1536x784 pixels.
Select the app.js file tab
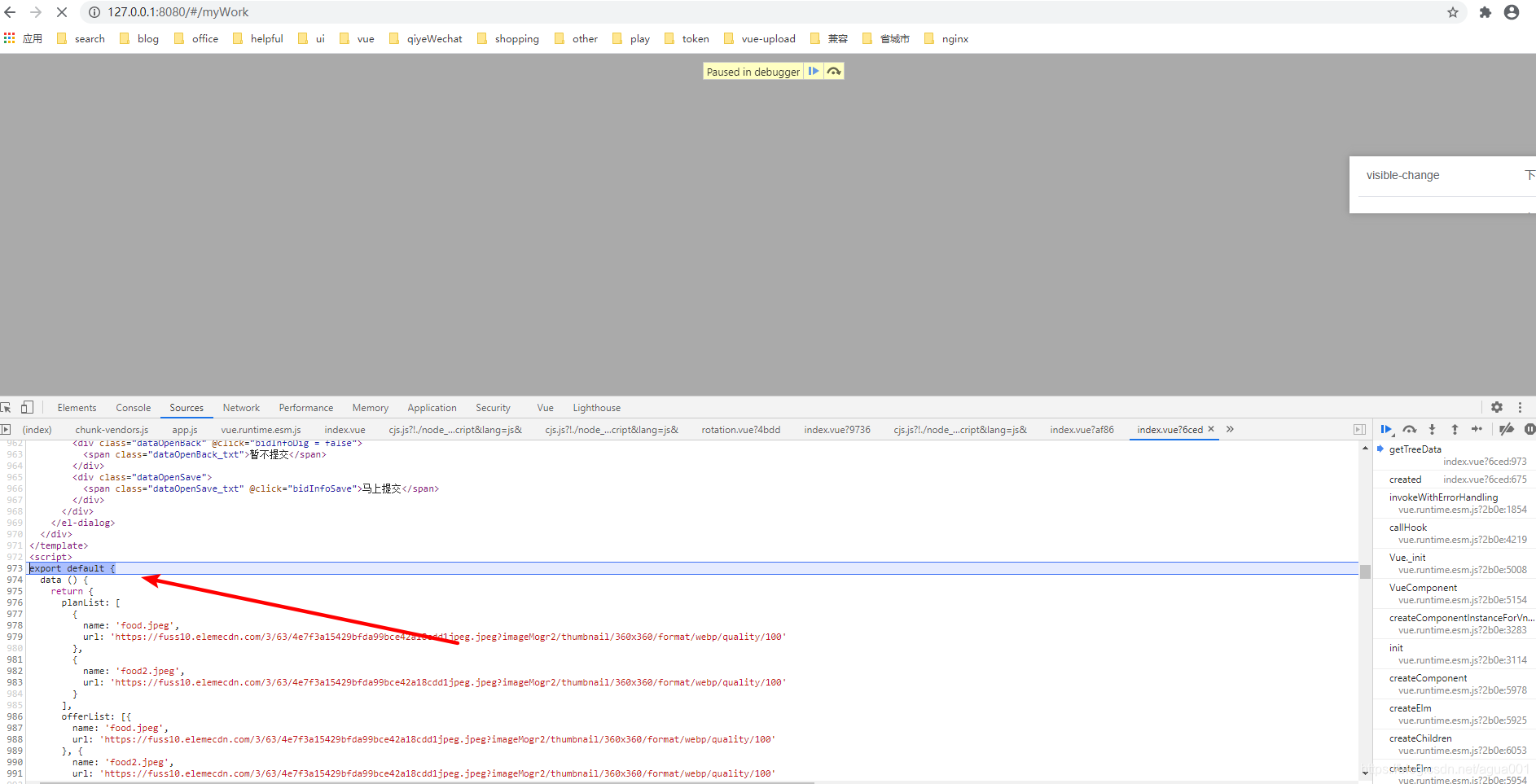[x=185, y=430]
